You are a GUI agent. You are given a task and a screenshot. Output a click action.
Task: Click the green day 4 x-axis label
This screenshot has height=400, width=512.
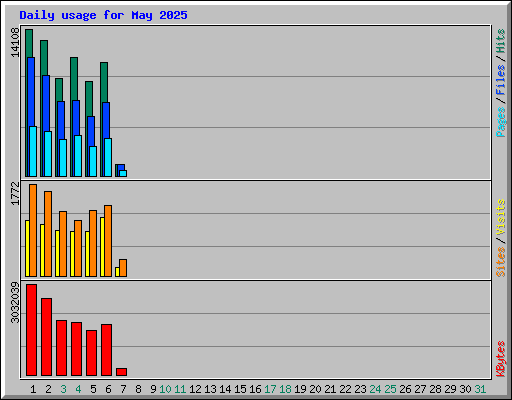tap(78, 389)
